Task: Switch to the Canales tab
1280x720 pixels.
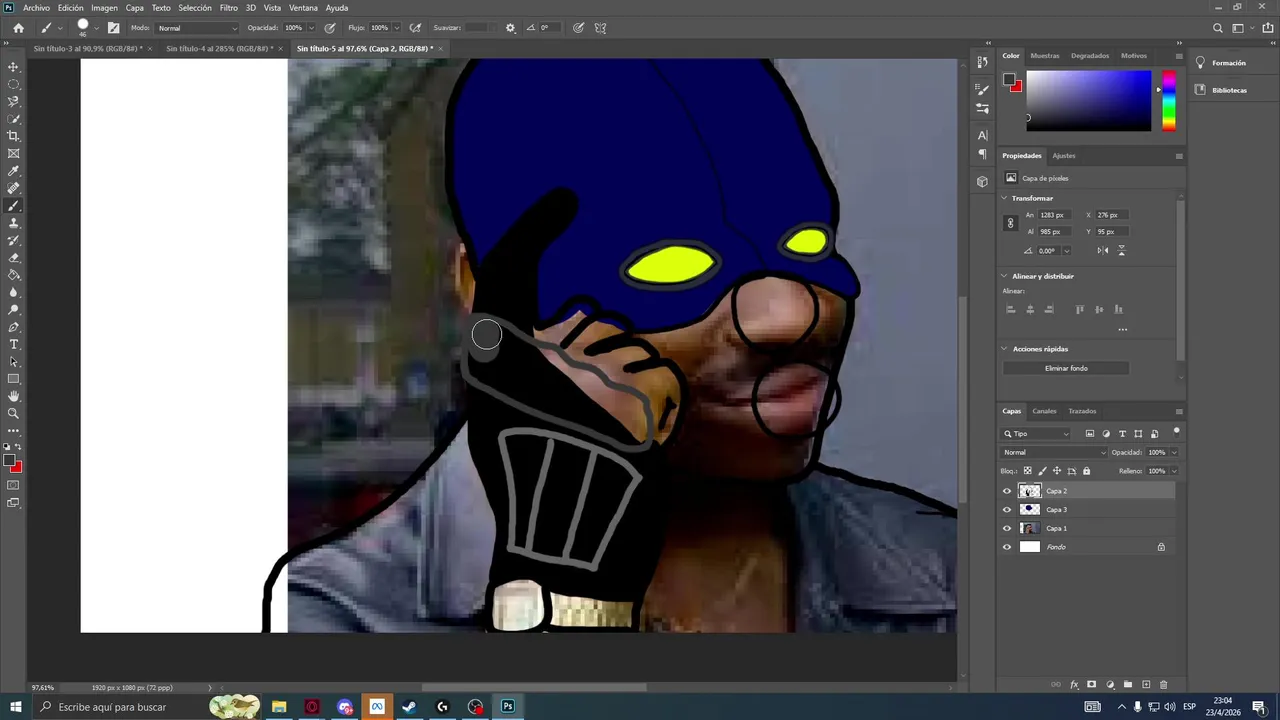Action: 1044,411
